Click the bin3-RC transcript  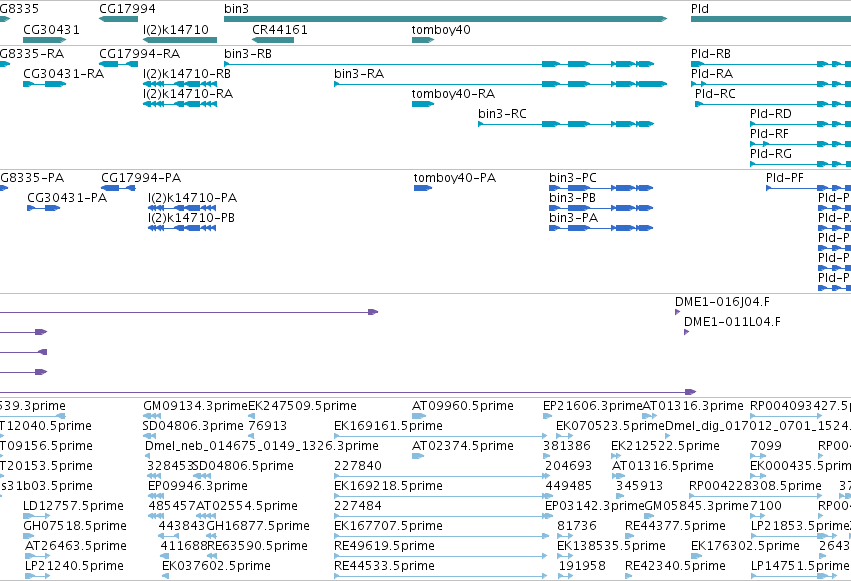pos(566,124)
